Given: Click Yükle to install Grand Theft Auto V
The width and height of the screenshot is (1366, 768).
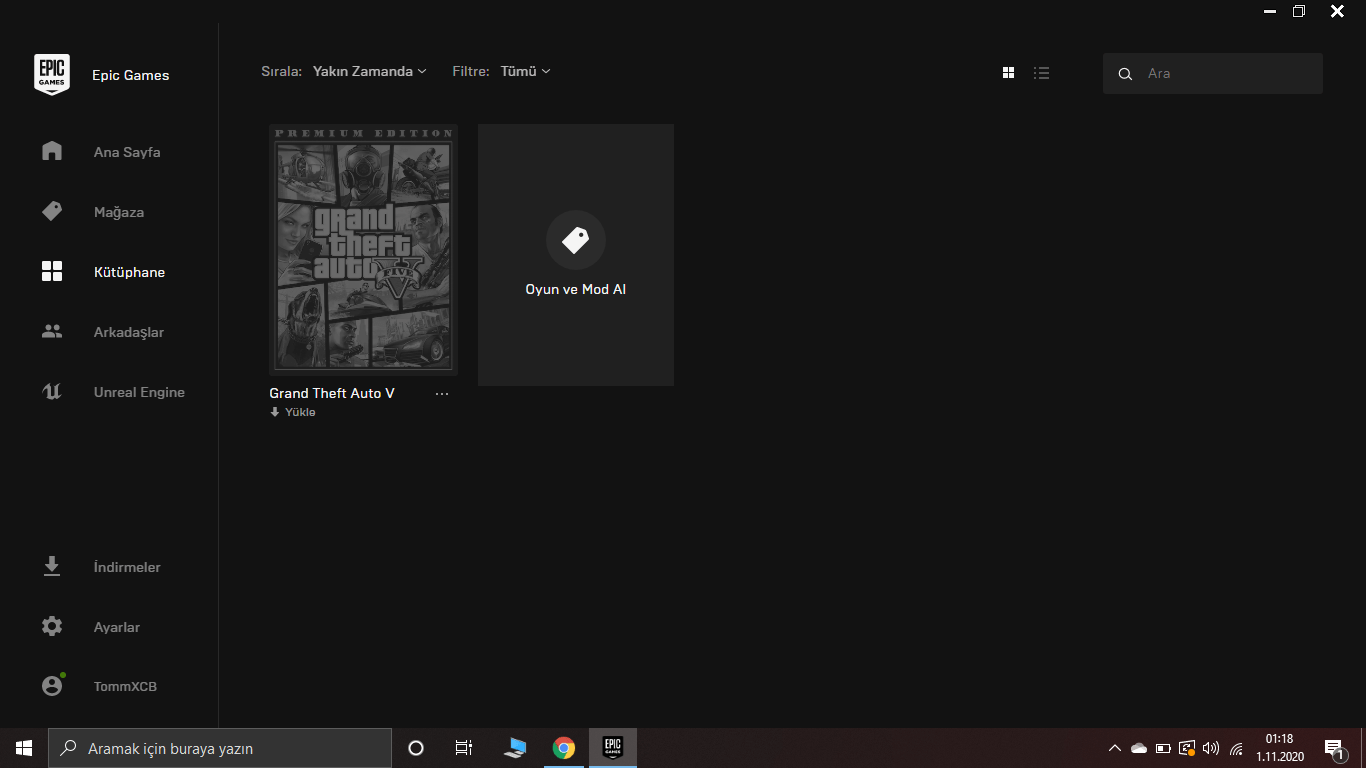Looking at the screenshot, I should [x=293, y=412].
